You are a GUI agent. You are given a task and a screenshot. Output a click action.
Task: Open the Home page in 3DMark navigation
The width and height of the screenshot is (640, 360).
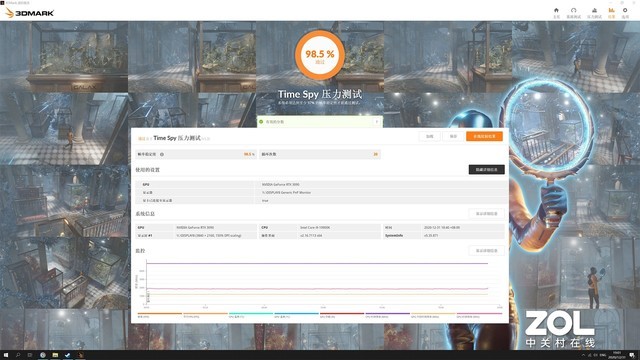pyautogui.click(x=556, y=13)
